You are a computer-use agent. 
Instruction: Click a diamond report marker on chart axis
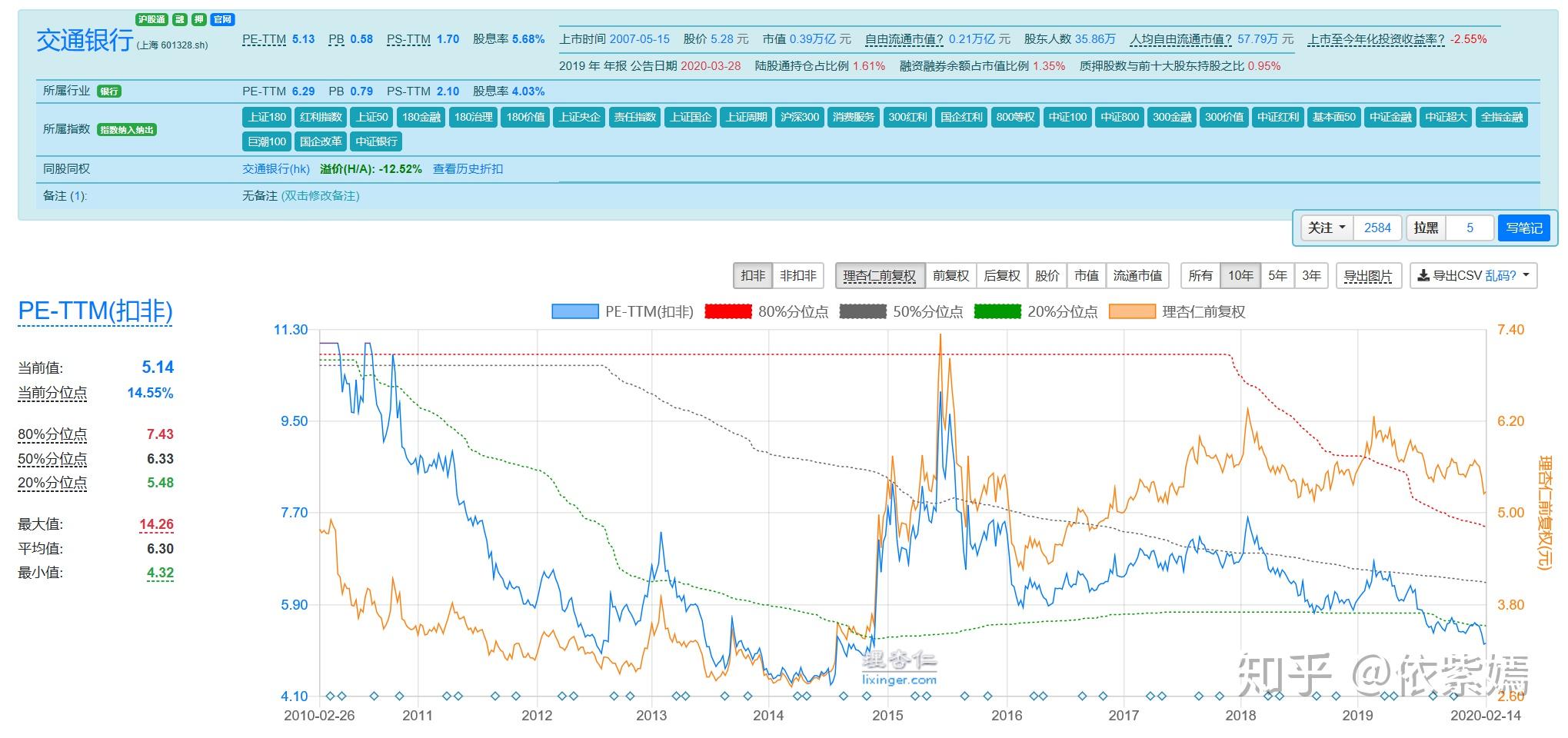click(x=331, y=696)
